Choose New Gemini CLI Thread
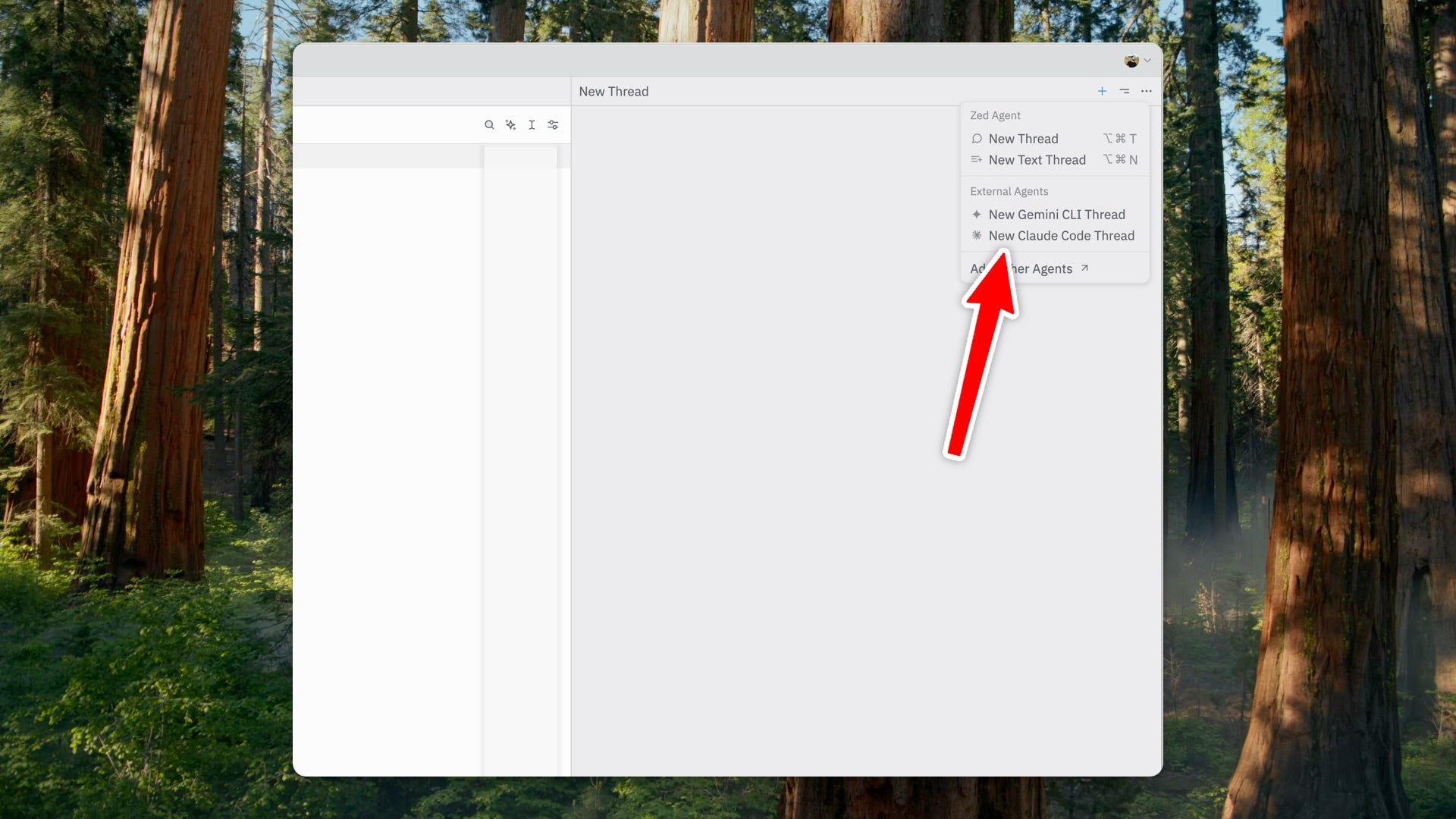The image size is (1456, 819). click(1055, 215)
